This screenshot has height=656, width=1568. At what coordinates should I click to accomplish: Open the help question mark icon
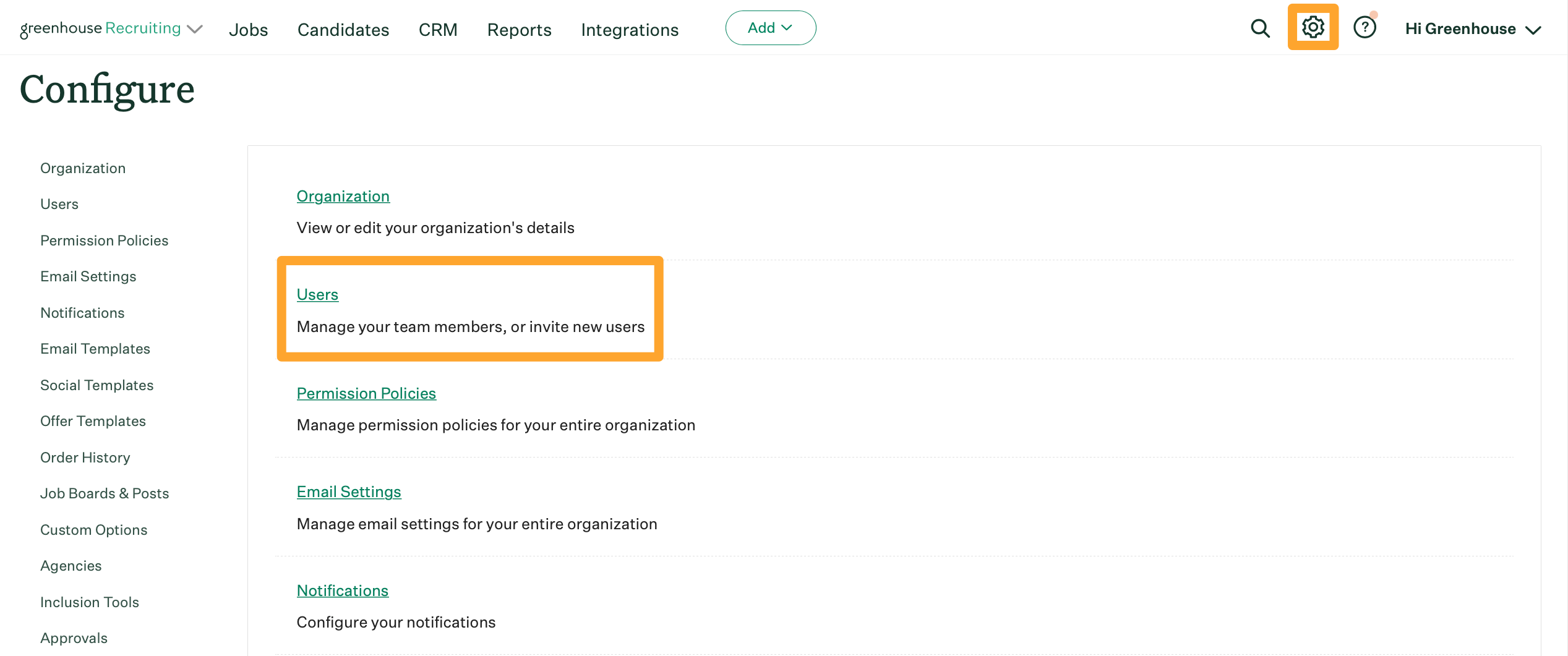point(1365,27)
